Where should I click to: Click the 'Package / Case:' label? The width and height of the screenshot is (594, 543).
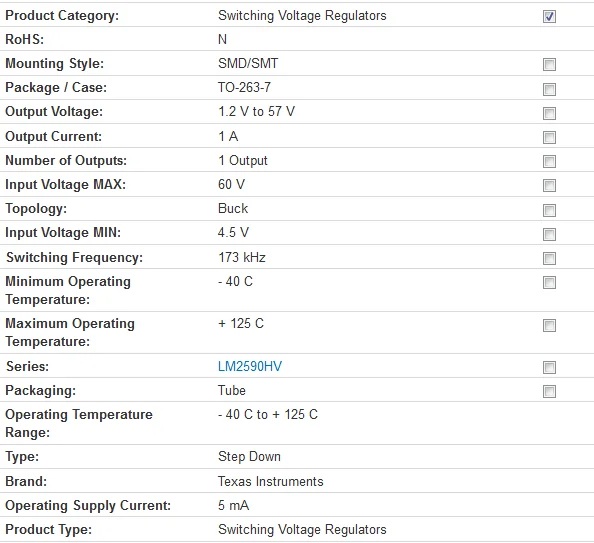coord(56,88)
